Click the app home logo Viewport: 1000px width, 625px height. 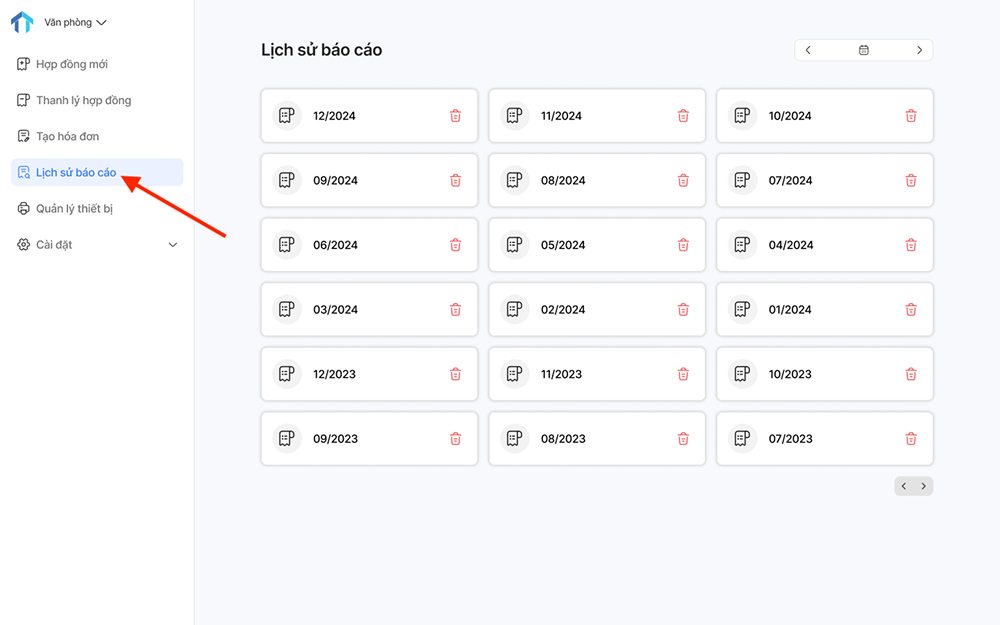click(x=22, y=22)
